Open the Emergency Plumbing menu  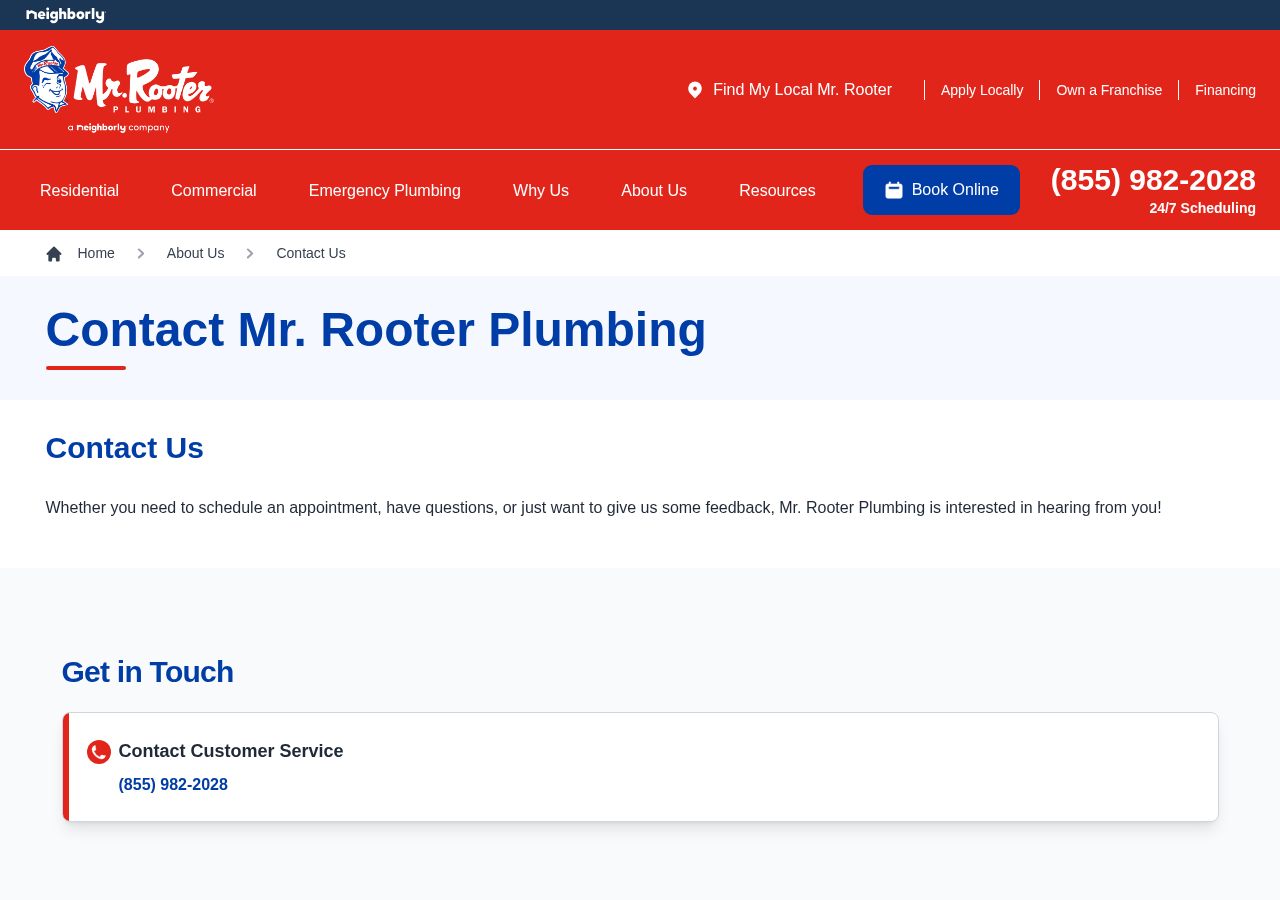pos(385,191)
